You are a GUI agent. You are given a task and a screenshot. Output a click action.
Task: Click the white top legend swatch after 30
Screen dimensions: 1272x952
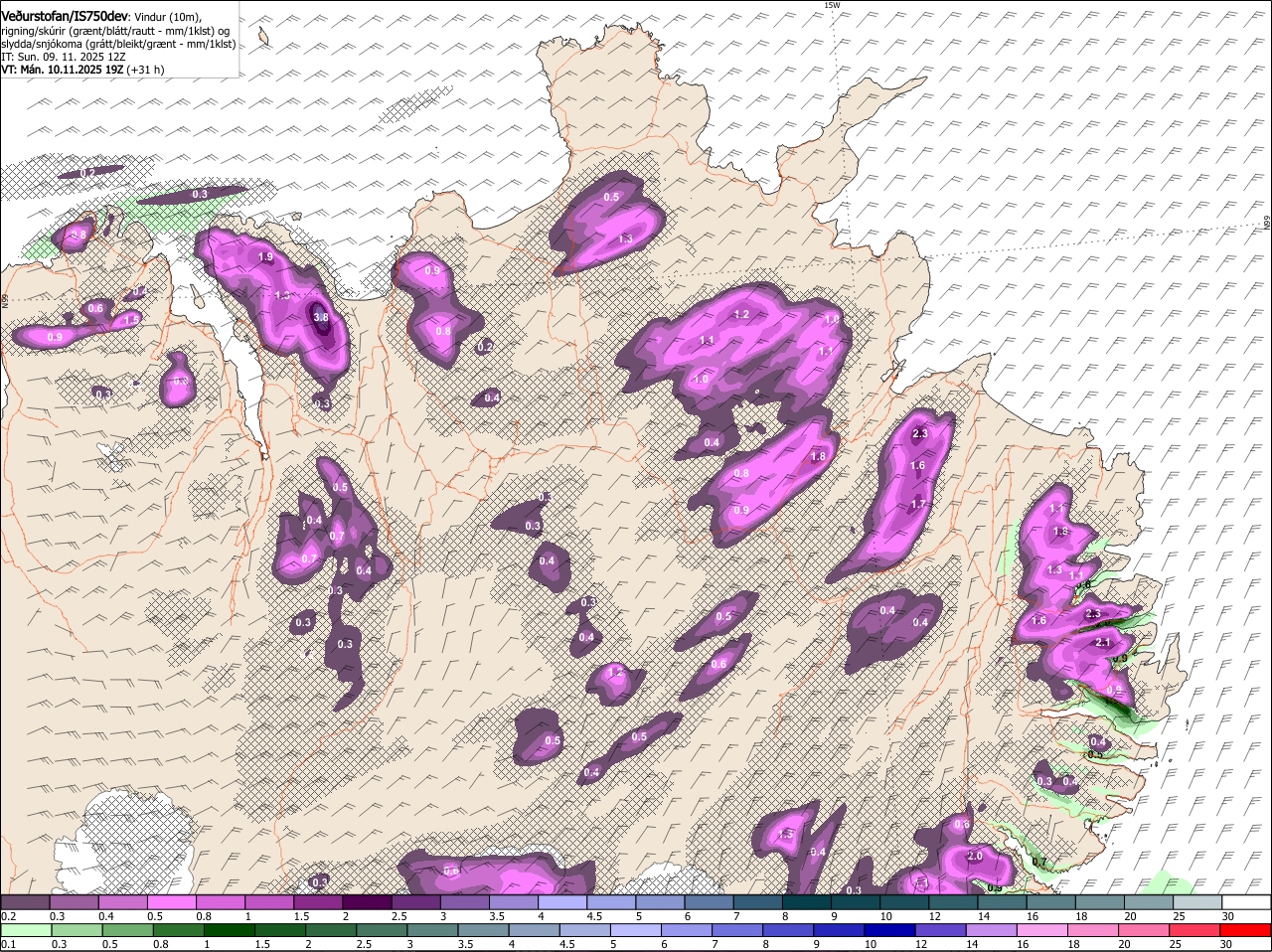coord(1248,901)
